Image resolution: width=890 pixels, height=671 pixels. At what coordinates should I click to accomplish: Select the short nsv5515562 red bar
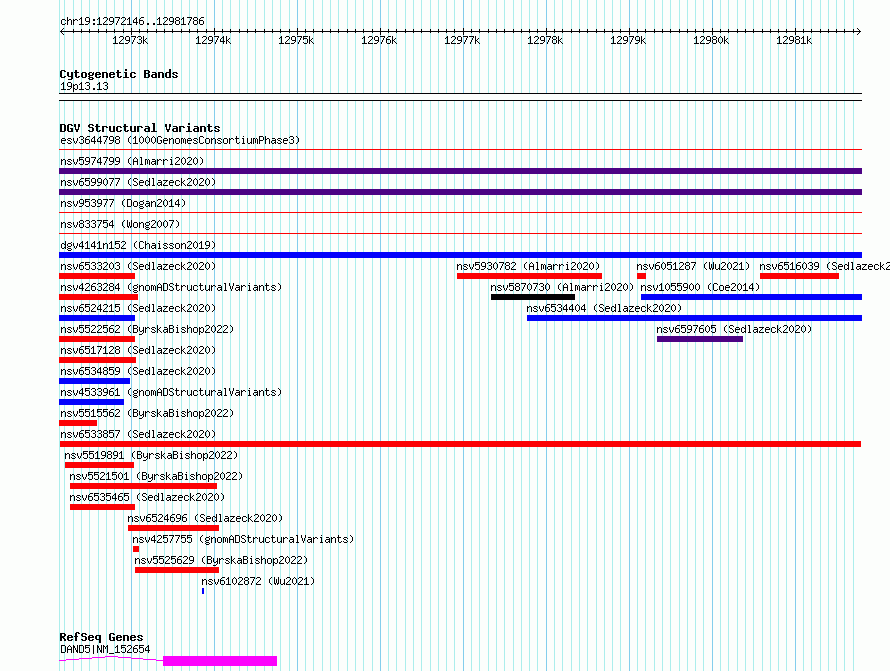(x=78, y=423)
